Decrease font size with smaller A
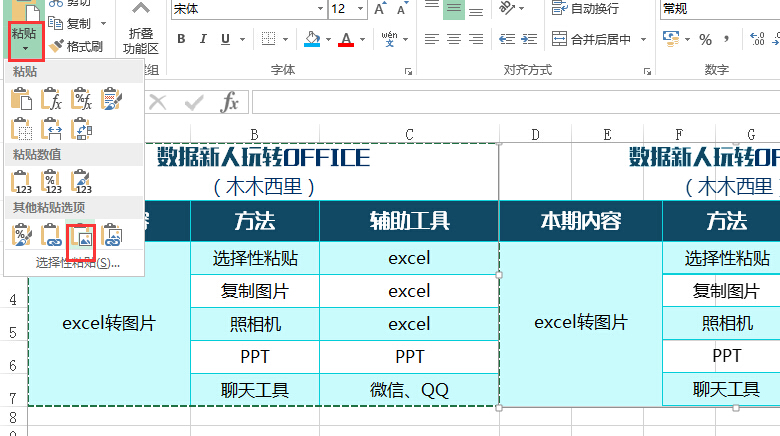This screenshot has height=436, width=780. 402,8
